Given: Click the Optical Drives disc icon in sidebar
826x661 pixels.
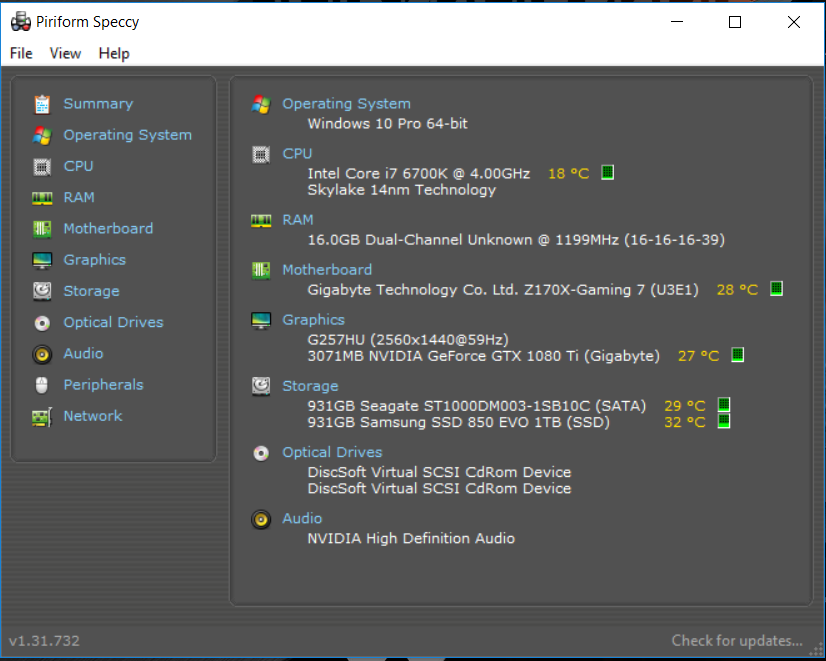Looking at the screenshot, I should [x=42, y=323].
